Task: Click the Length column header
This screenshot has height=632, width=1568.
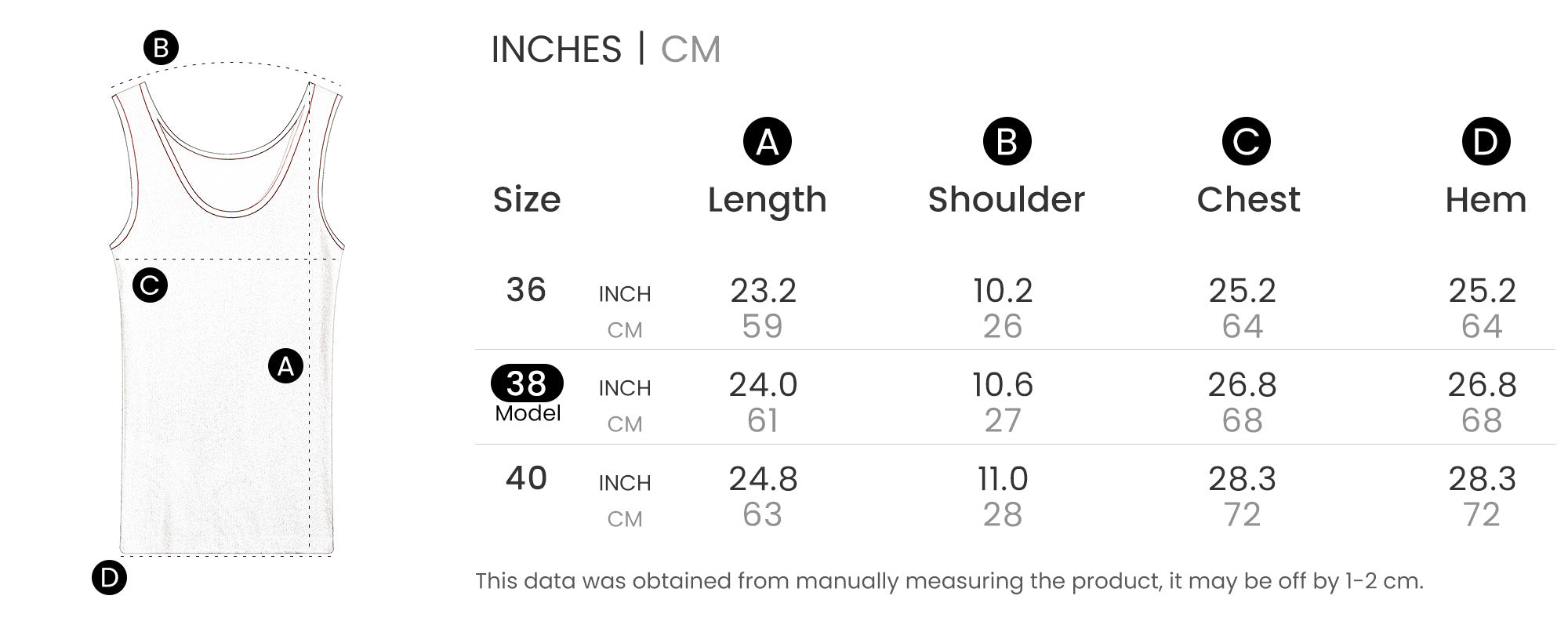Action: tap(767, 200)
